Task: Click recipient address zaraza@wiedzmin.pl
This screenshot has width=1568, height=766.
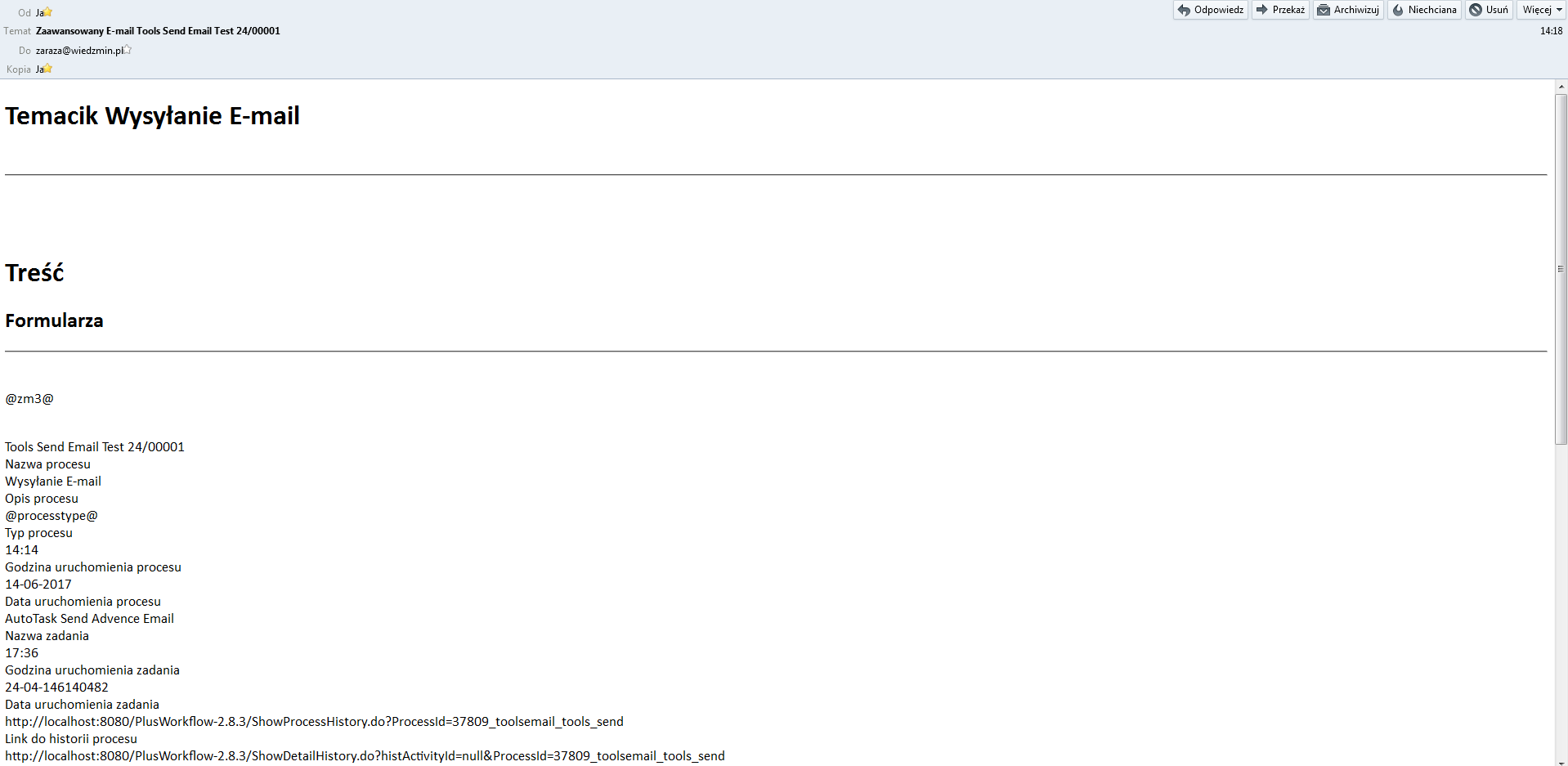Action: 79,51
